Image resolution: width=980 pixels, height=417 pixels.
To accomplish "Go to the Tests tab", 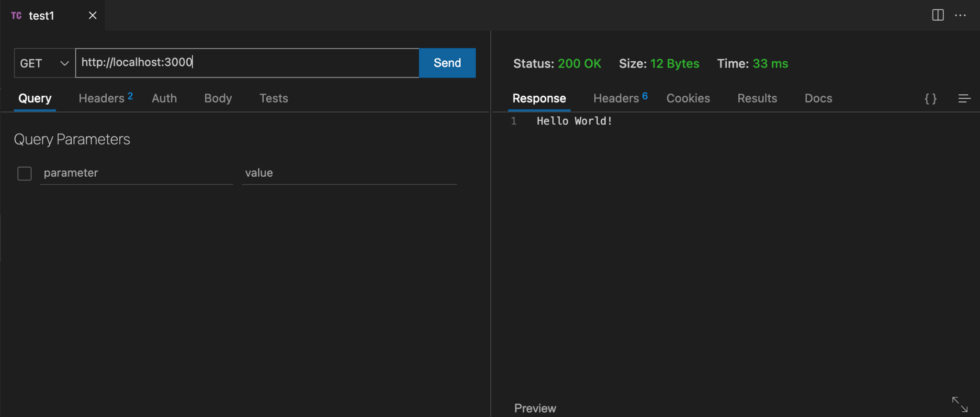I will click(x=273, y=98).
